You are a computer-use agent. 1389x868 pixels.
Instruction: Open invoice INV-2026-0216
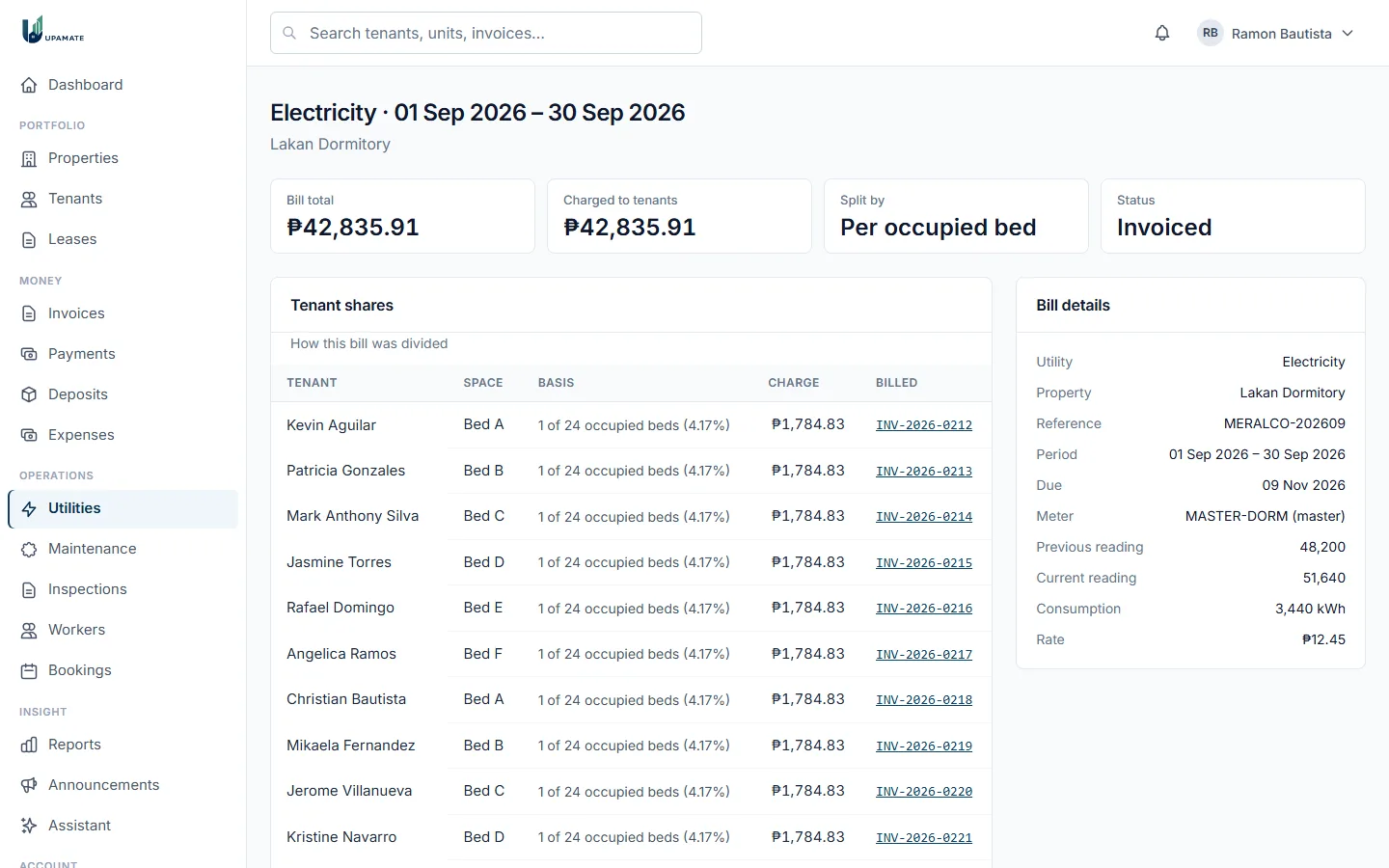click(x=924, y=609)
